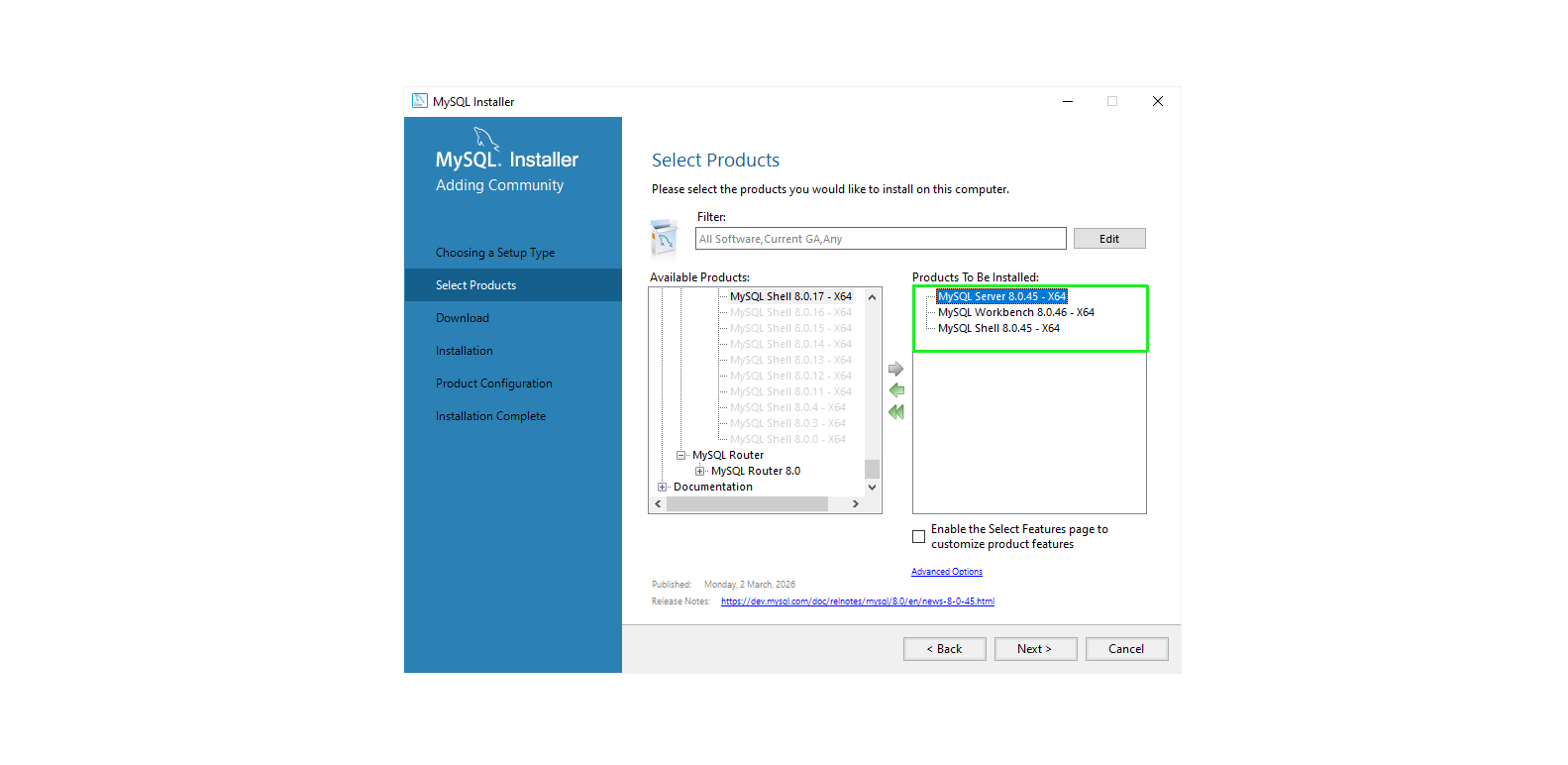Click the Filter text field
The image size is (1568, 765).
tap(881, 239)
